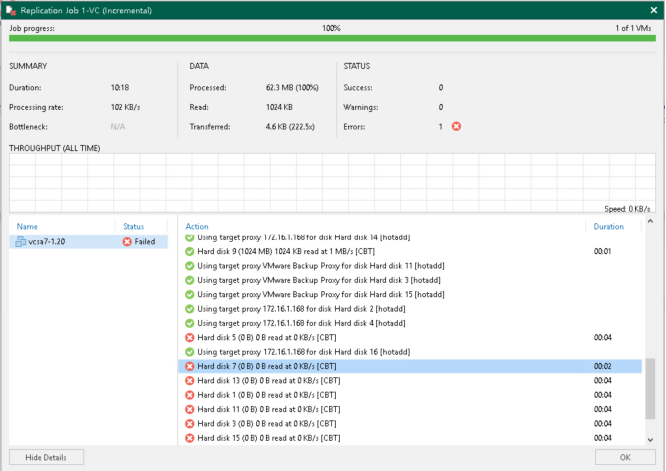The height and width of the screenshot is (471, 666).
Task: Click the replication job icon in title bar
Action: [11, 10]
